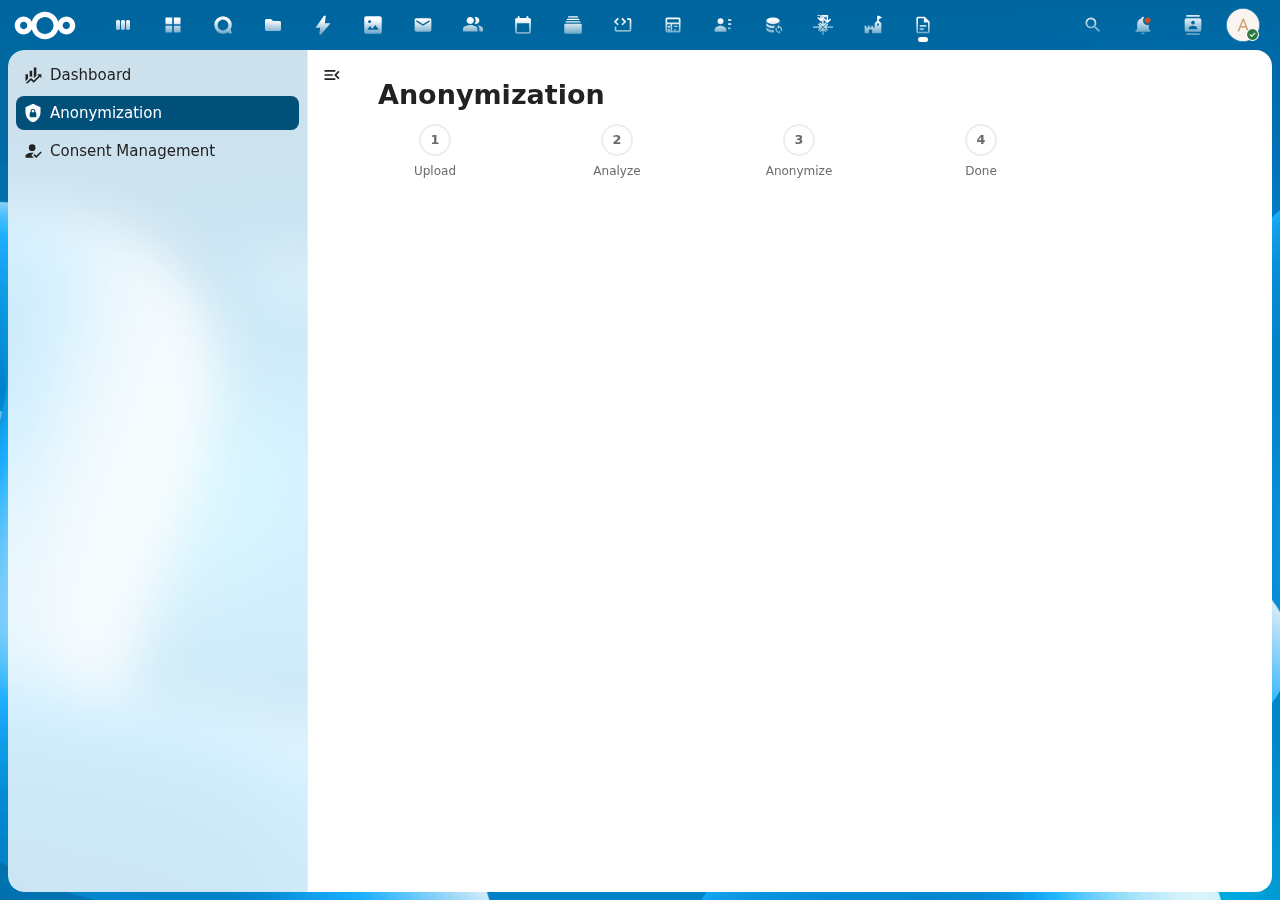Open unified search magnifier
This screenshot has width=1280, height=900.
1093,25
